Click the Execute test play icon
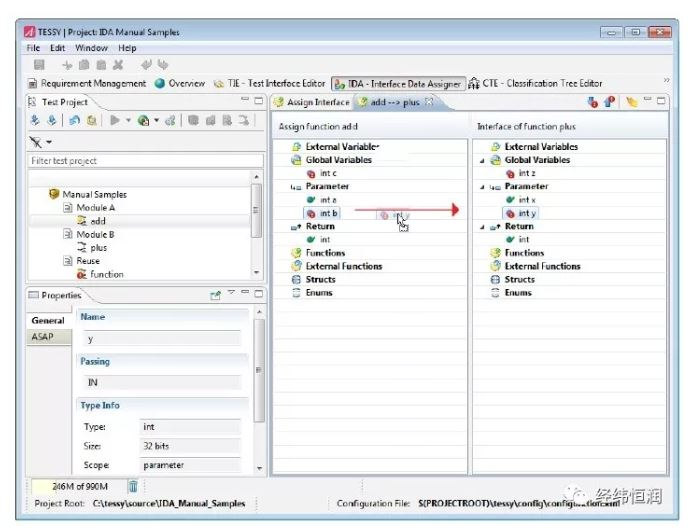The width and height of the screenshot is (692, 530). [x=115, y=120]
